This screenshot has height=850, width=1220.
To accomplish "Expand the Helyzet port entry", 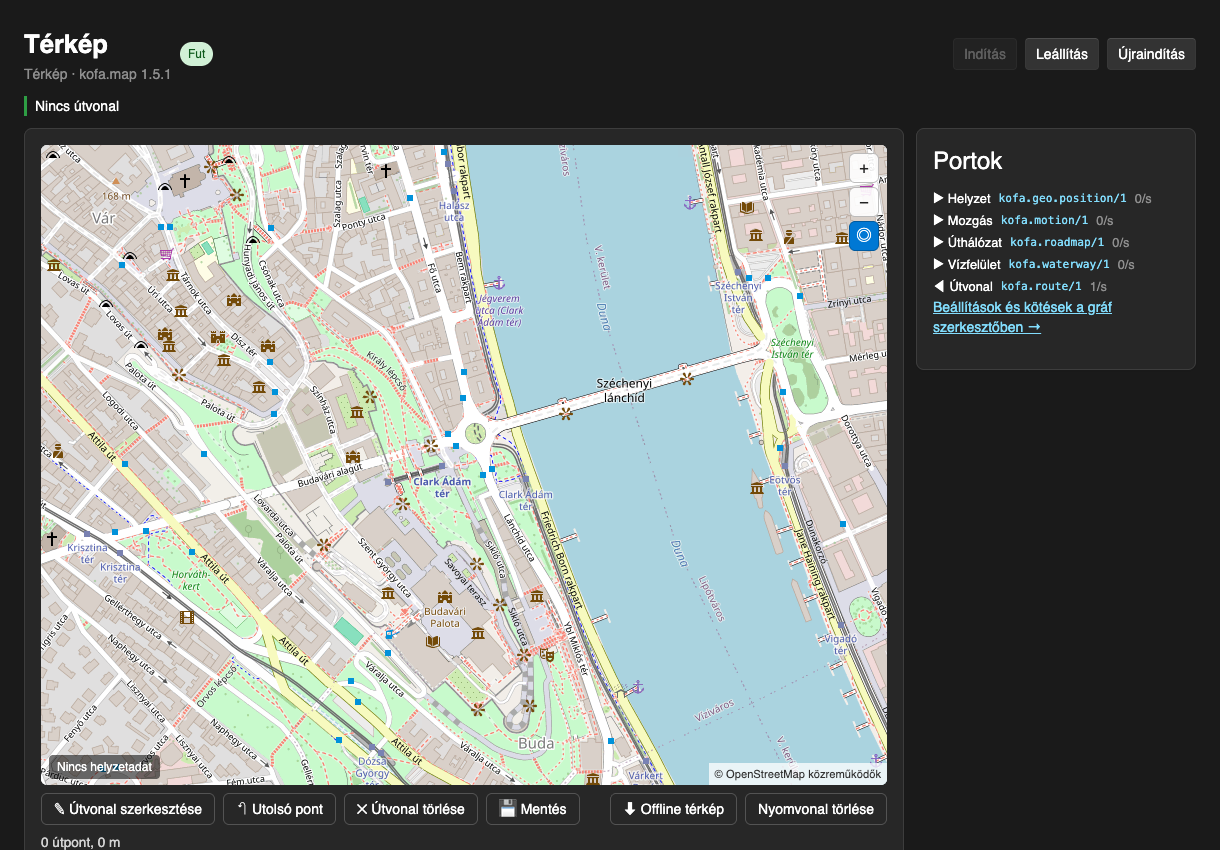I will point(1042,198).
